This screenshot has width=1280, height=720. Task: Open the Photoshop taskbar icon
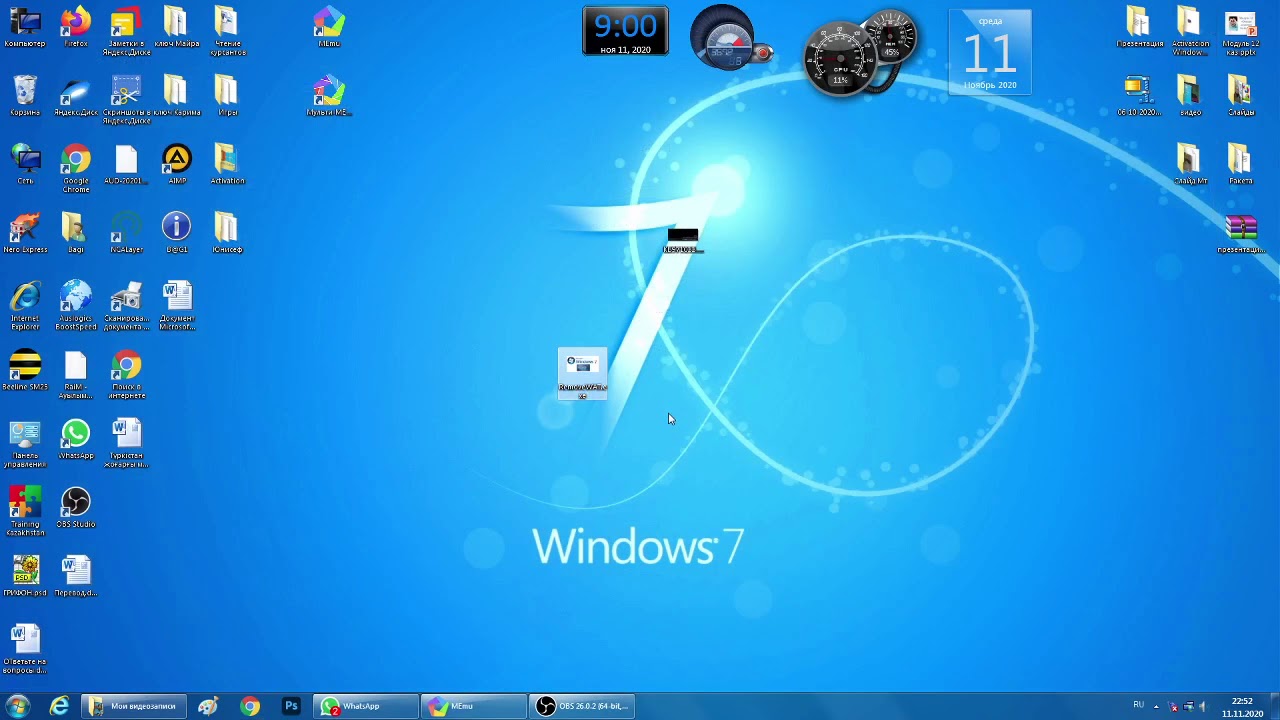[291, 706]
